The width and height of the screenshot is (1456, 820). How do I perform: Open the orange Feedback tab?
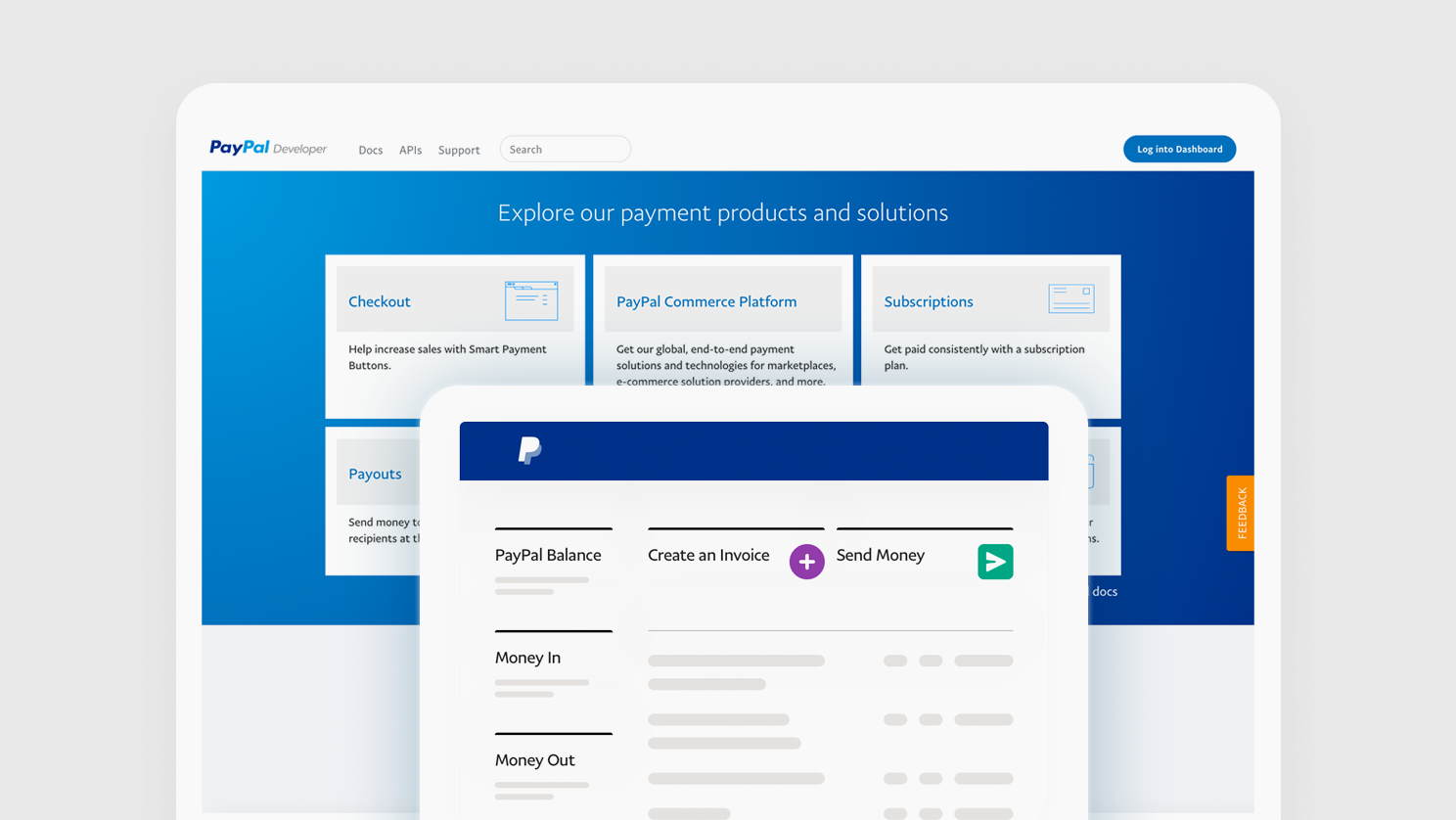click(x=1240, y=513)
